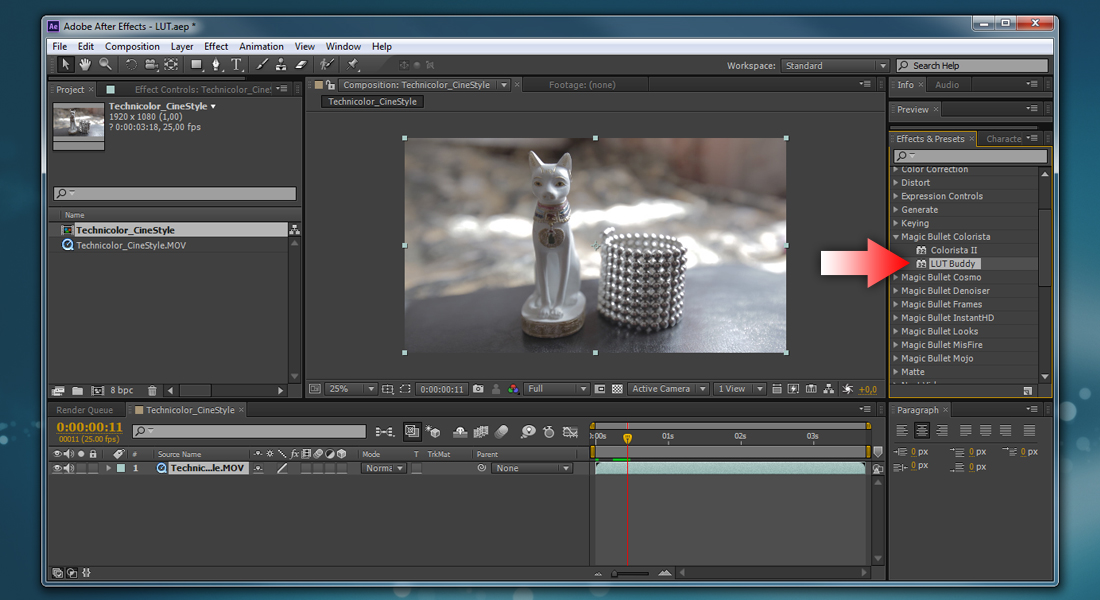1100x600 pixels.
Task: Select the Clone Stamp tool
Action: [x=281, y=64]
